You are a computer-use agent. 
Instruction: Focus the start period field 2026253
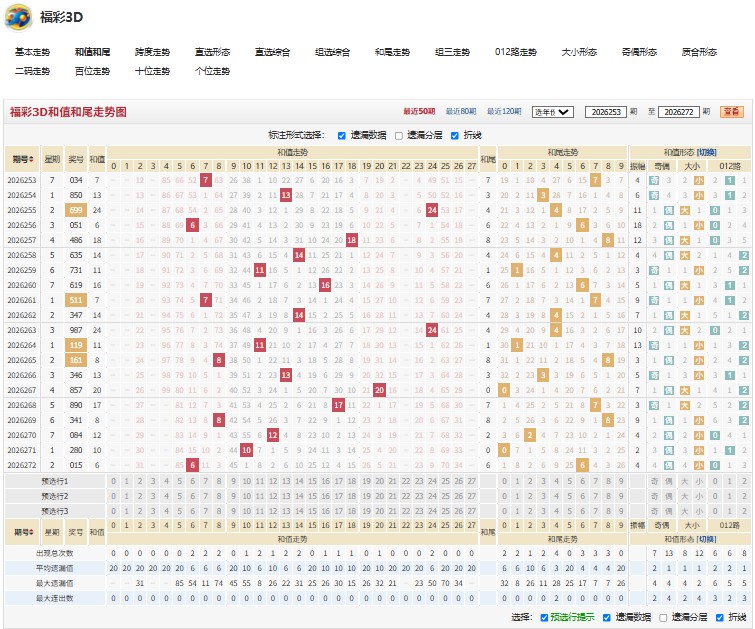click(x=606, y=112)
